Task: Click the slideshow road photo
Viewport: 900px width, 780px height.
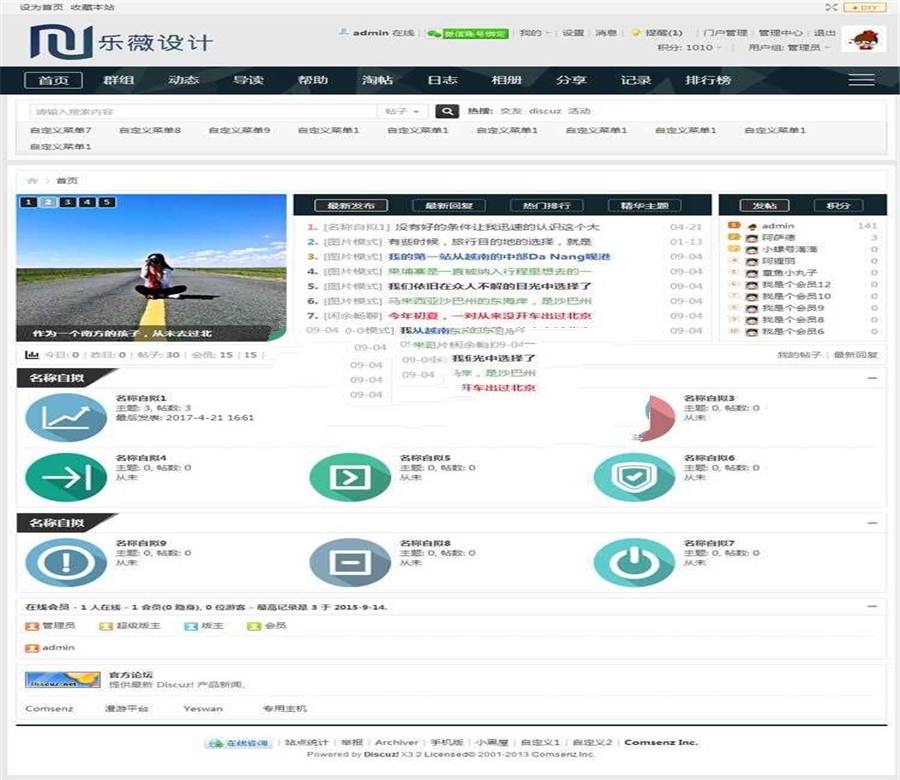Action: tap(151, 268)
